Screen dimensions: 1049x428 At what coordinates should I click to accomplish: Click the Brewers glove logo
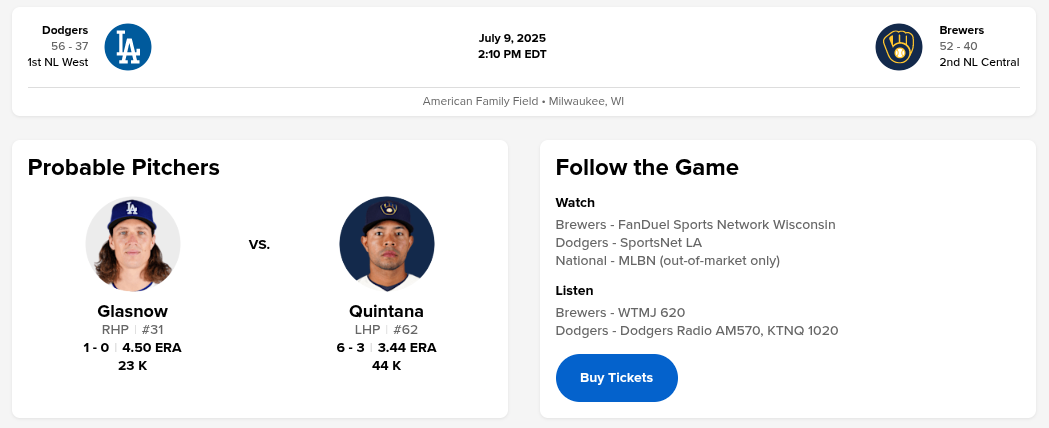click(899, 47)
